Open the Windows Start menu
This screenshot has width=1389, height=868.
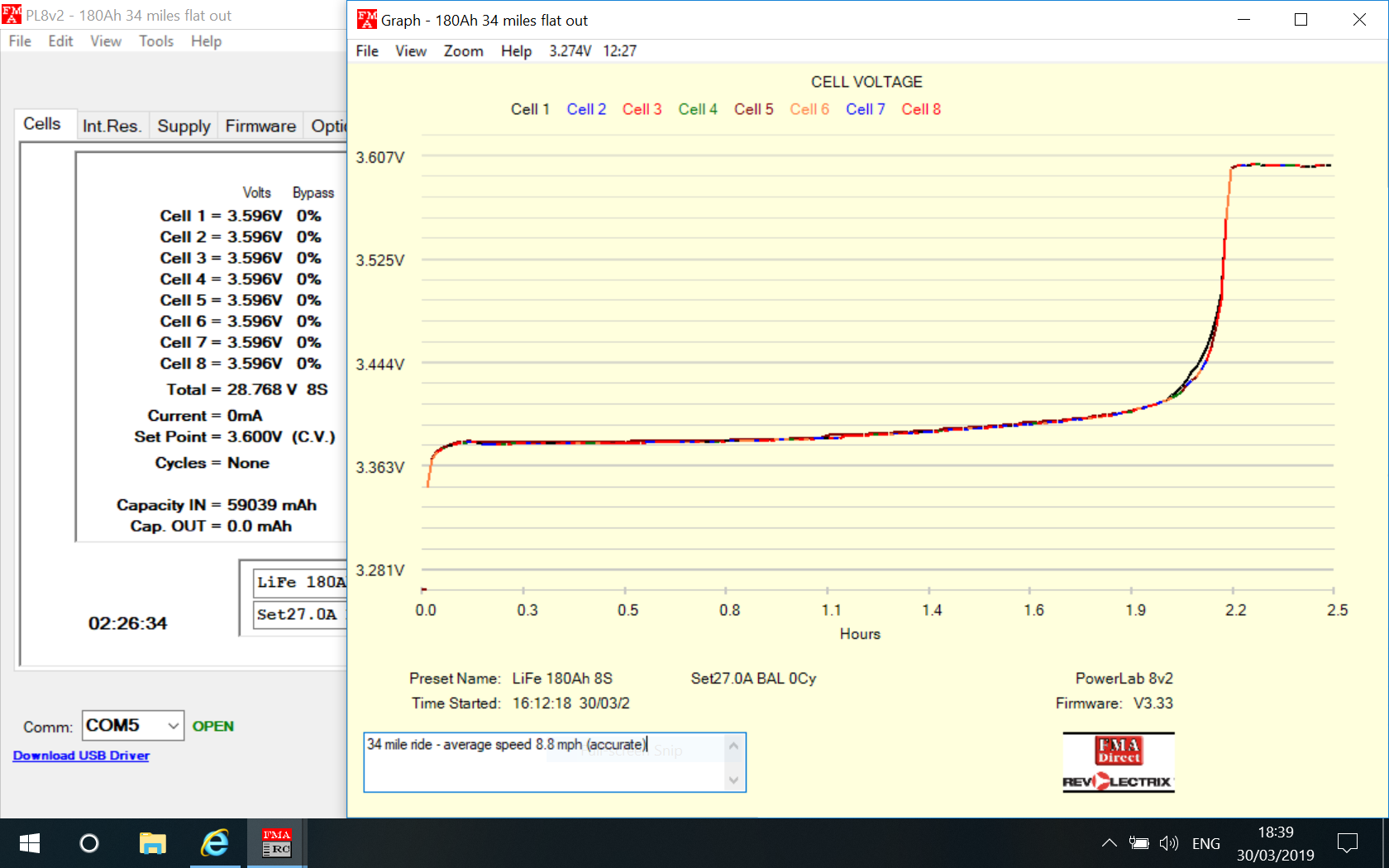click(x=30, y=843)
